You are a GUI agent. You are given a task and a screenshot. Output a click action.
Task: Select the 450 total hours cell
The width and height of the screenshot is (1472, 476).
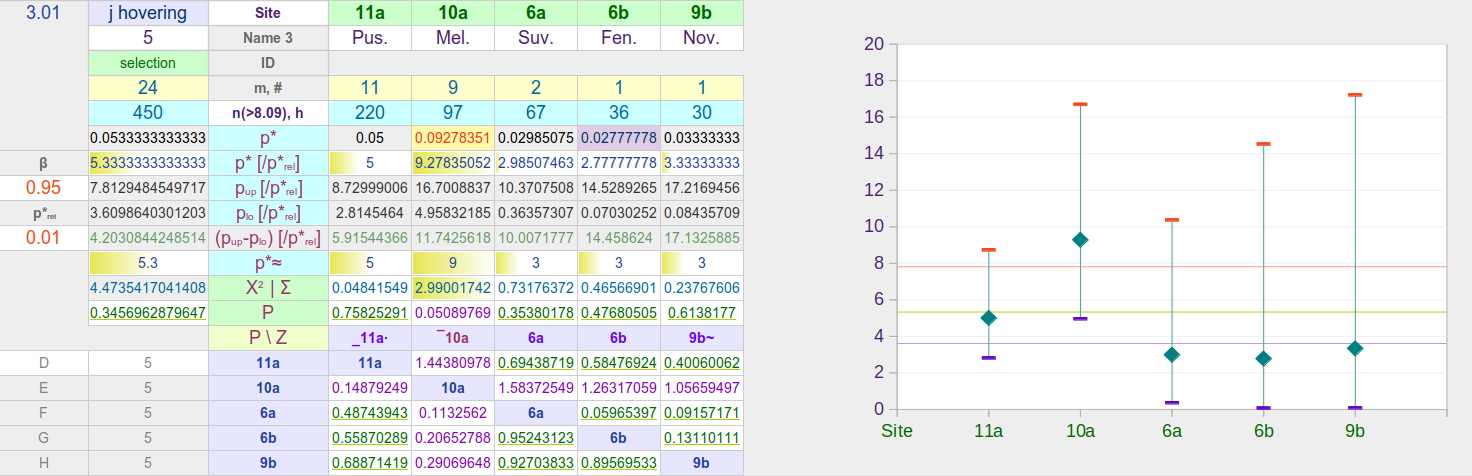tap(148, 113)
